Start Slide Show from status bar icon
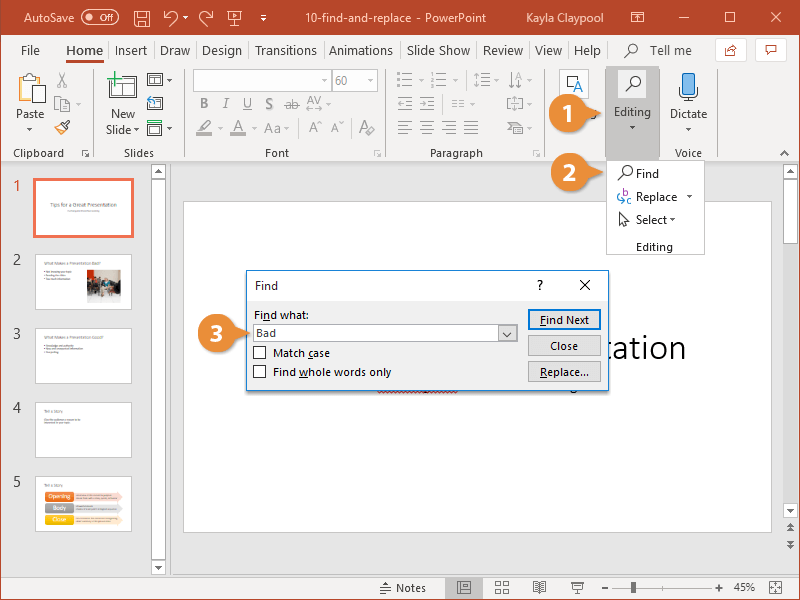 click(577, 588)
